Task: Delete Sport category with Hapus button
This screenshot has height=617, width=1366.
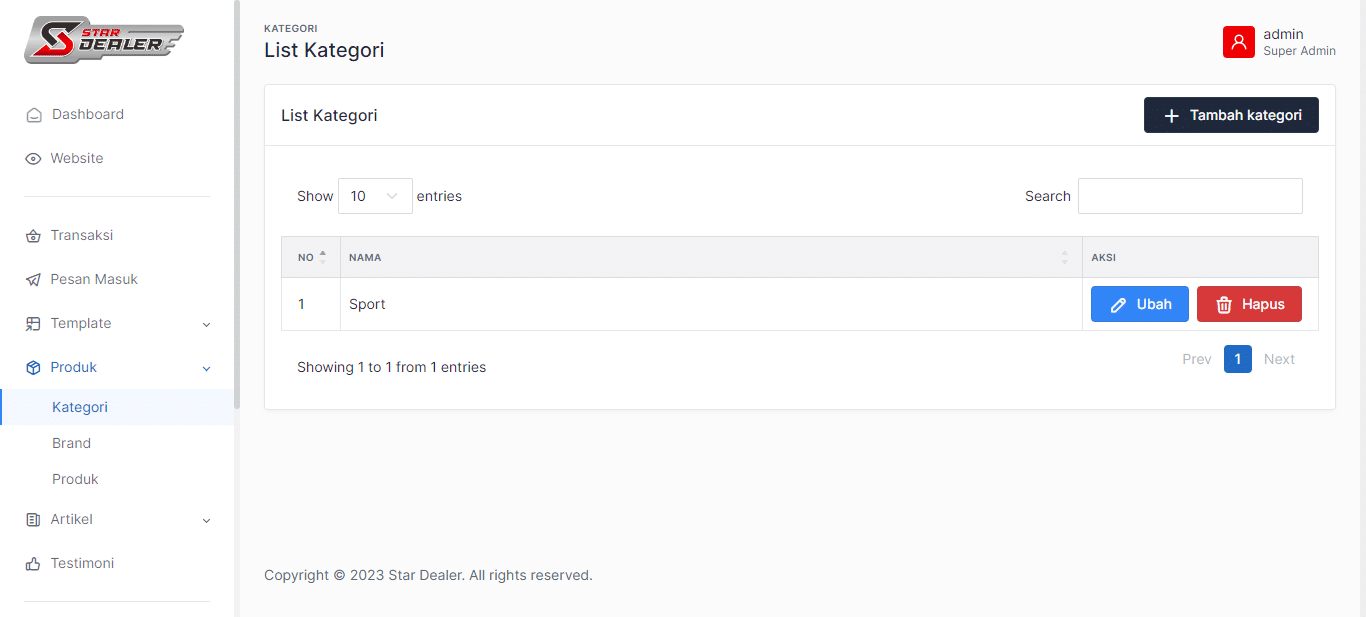Action: tap(1249, 304)
